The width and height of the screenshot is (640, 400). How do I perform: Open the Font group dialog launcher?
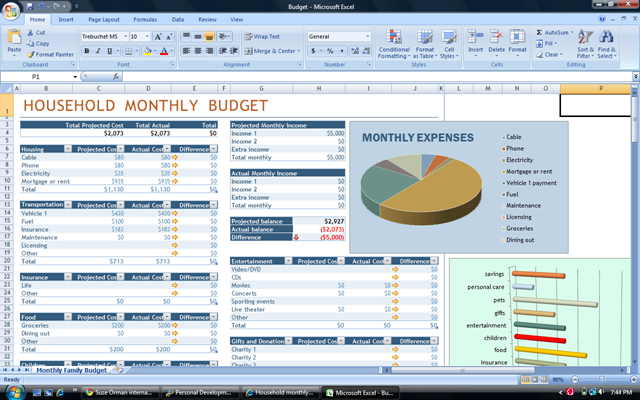(172, 64)
